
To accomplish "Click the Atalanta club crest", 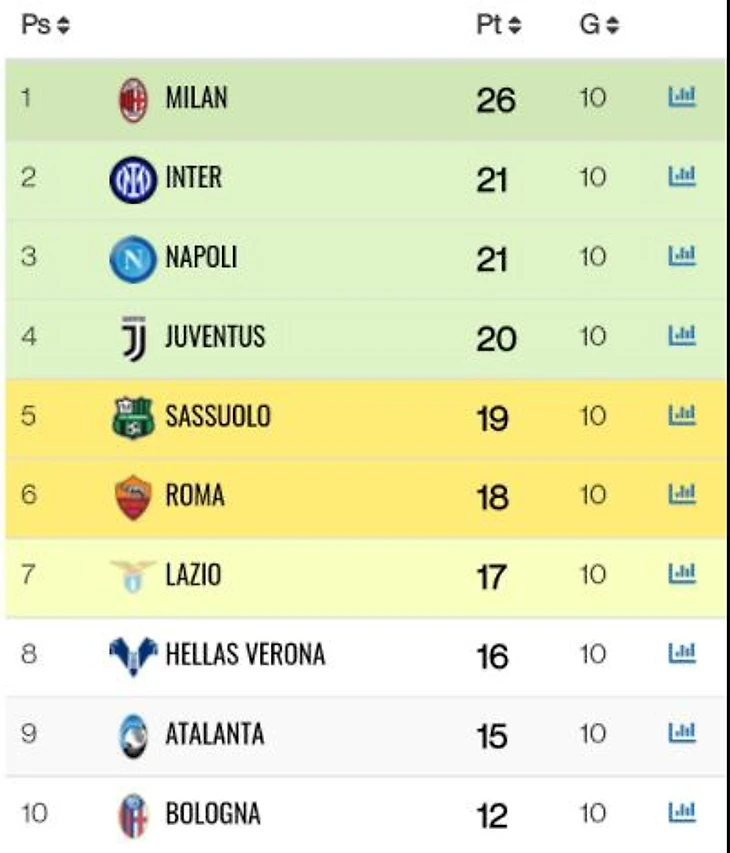I will pos(133,735).
